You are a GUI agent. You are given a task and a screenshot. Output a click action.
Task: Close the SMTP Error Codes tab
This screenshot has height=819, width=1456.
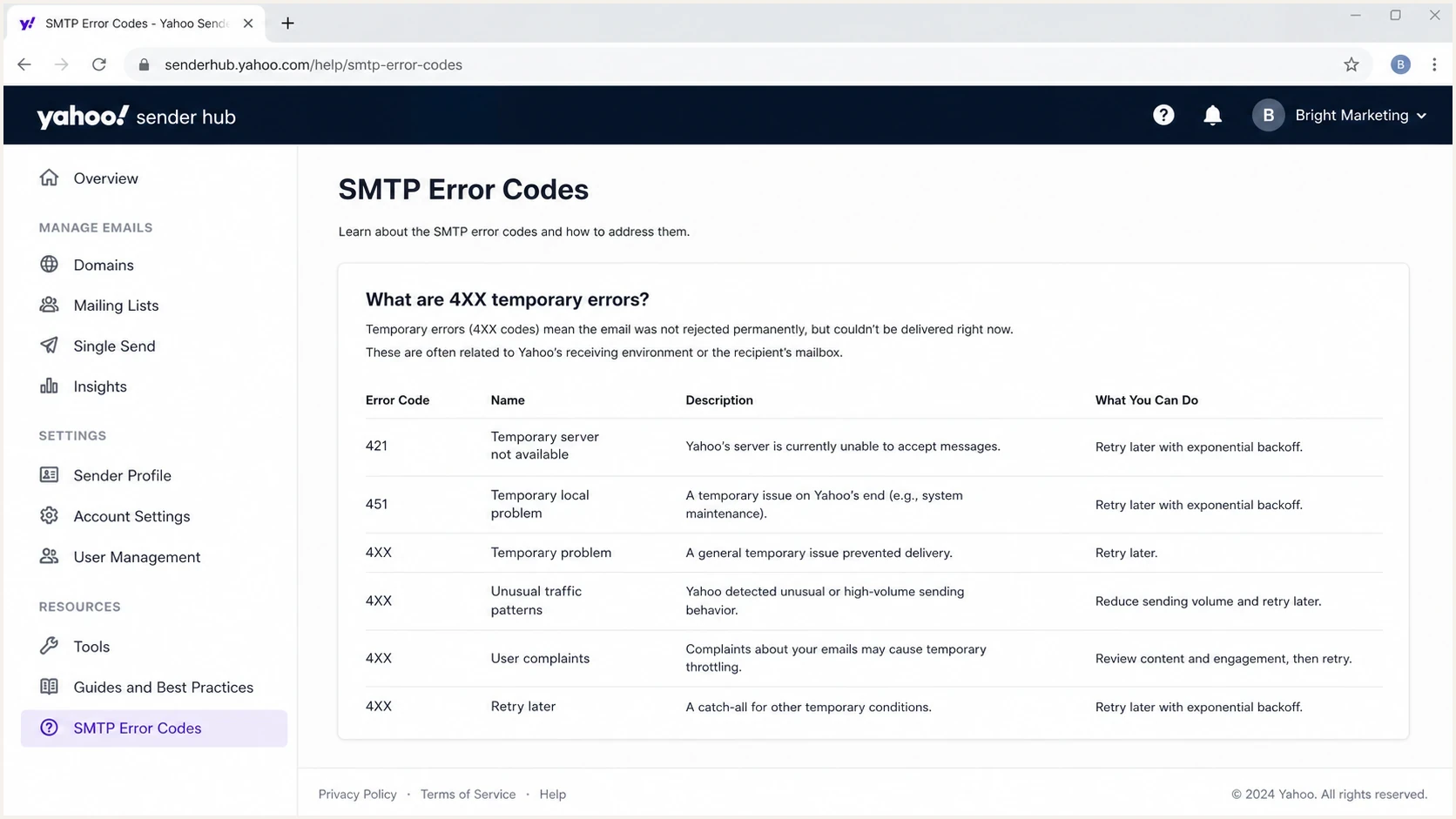(248, 23)
